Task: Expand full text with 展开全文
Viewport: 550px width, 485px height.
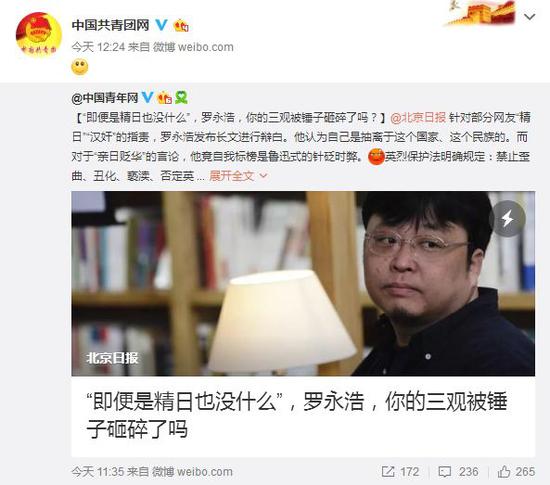Action: [232, 176]
